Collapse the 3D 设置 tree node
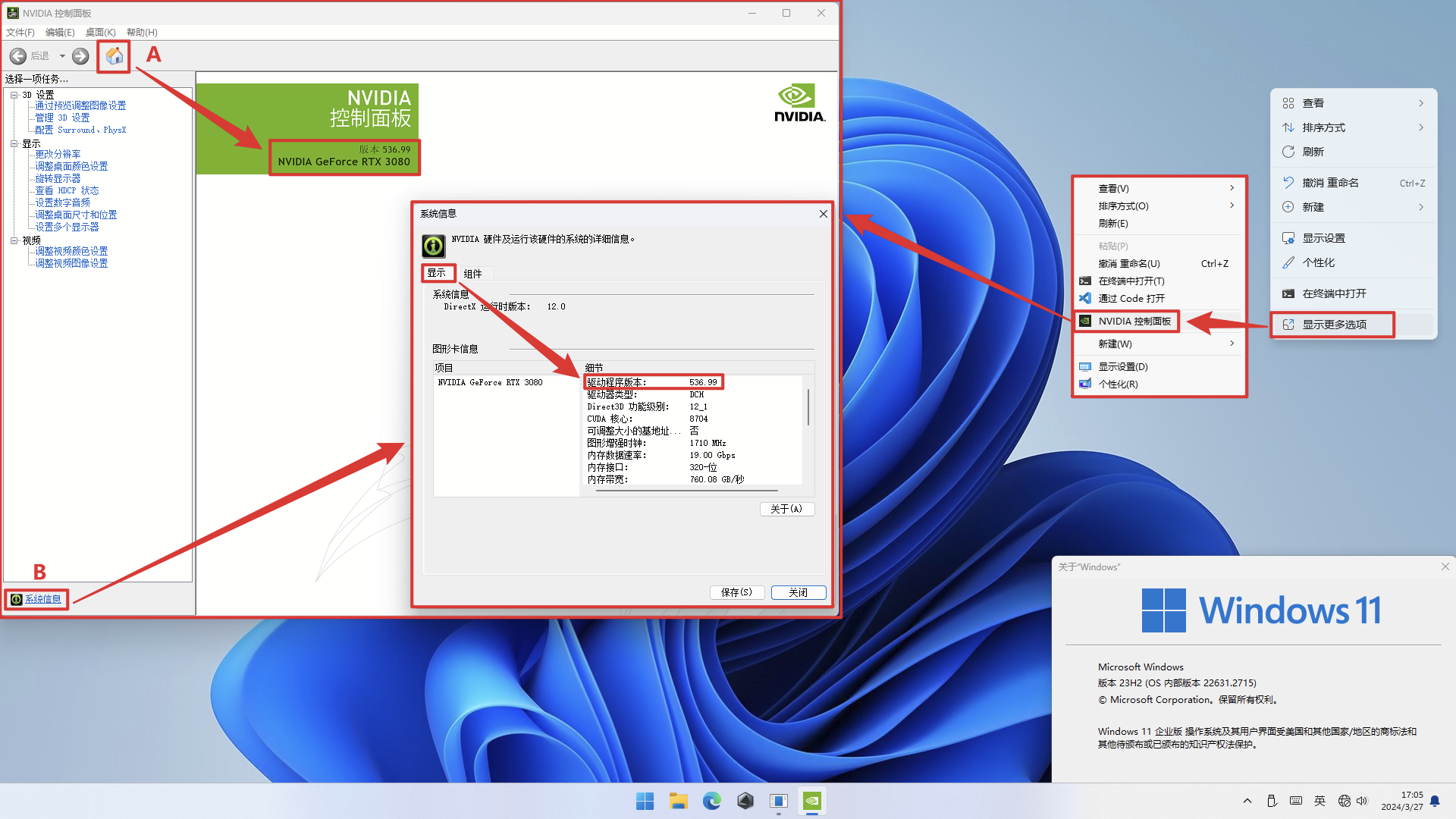 [14, 95]
